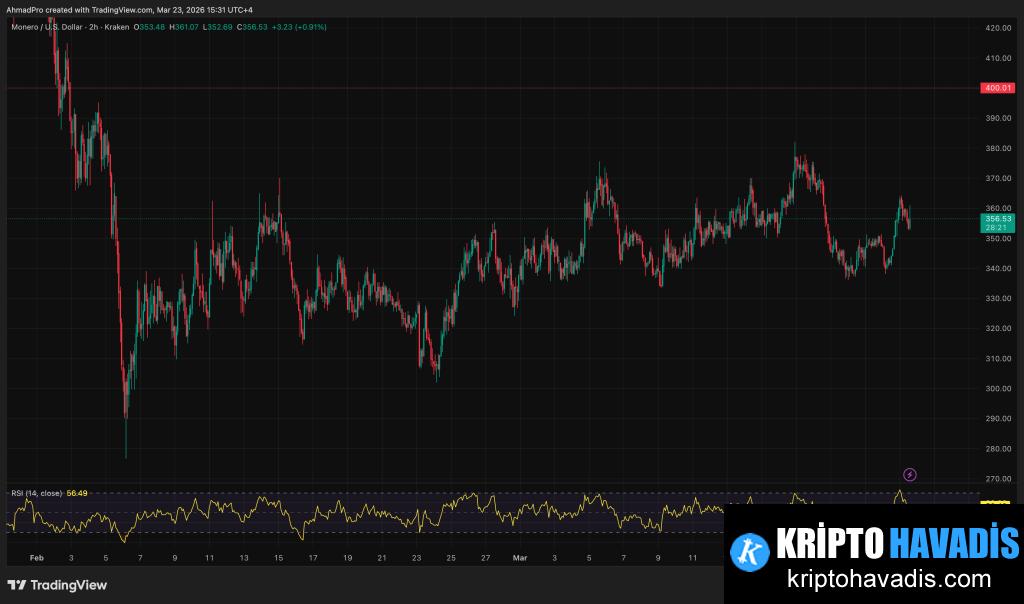Click the 280.00 price axis label
This screenshot has height=604, width=1024.
click(998, 449)
